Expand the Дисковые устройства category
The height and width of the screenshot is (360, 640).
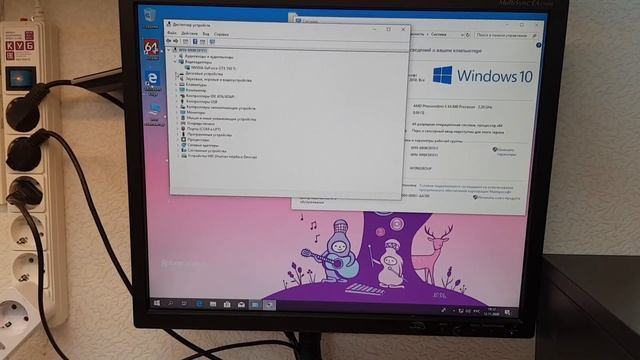tap(176, 74)
